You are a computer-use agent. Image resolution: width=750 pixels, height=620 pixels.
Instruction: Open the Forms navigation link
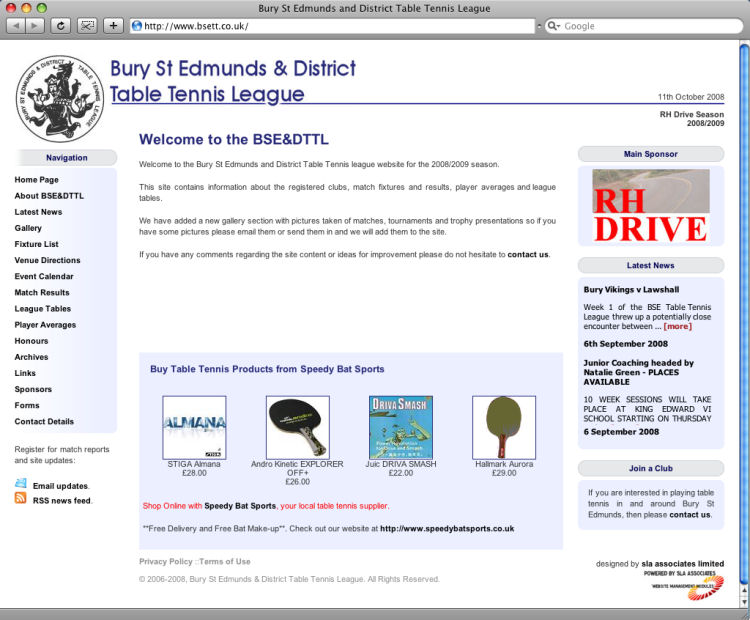[27, 406]
